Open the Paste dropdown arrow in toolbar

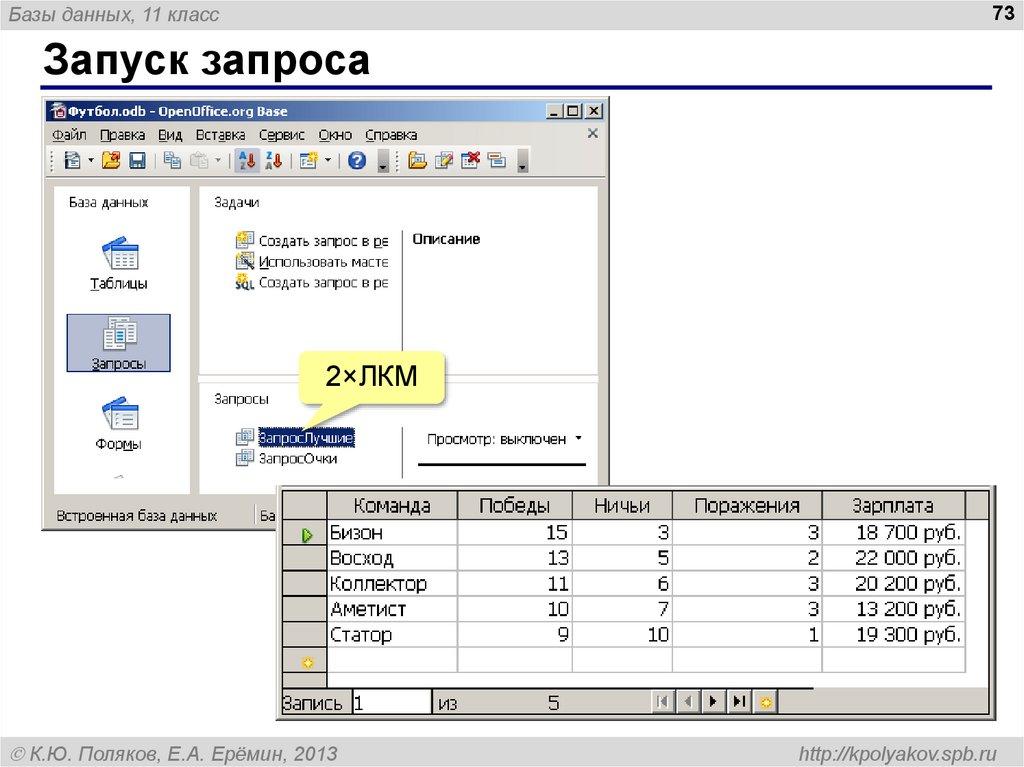point(216,160)
